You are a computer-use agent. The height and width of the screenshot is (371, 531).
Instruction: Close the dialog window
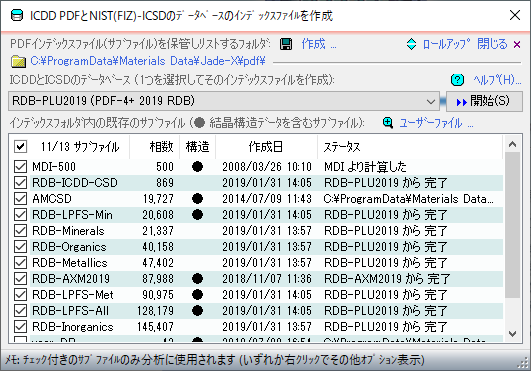point(515,15)
